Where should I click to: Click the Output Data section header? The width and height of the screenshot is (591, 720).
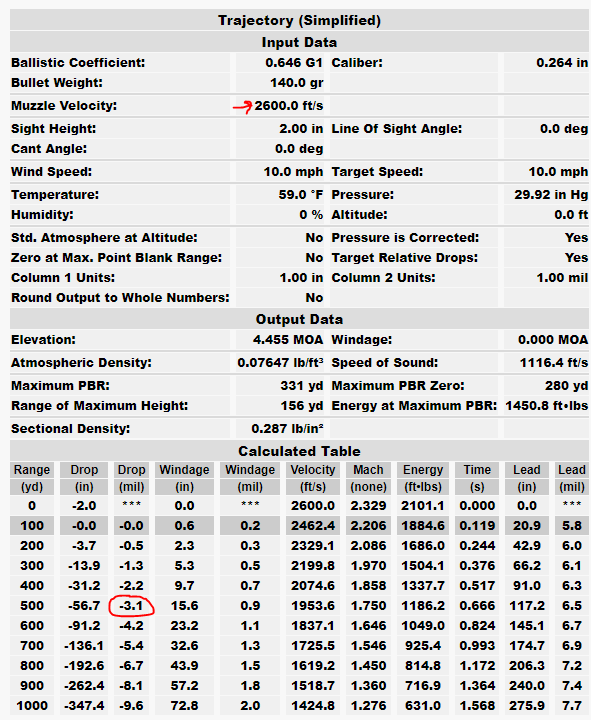(299, 319)
